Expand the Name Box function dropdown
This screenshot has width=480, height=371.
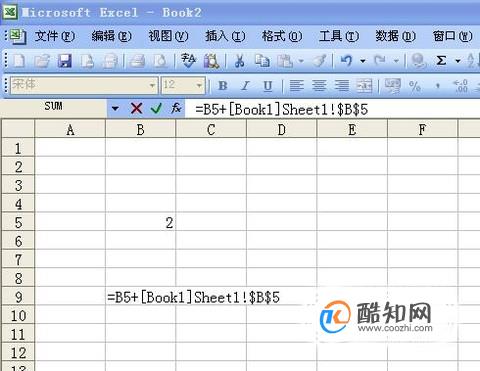pyautogui.click(x=115, y=108)
